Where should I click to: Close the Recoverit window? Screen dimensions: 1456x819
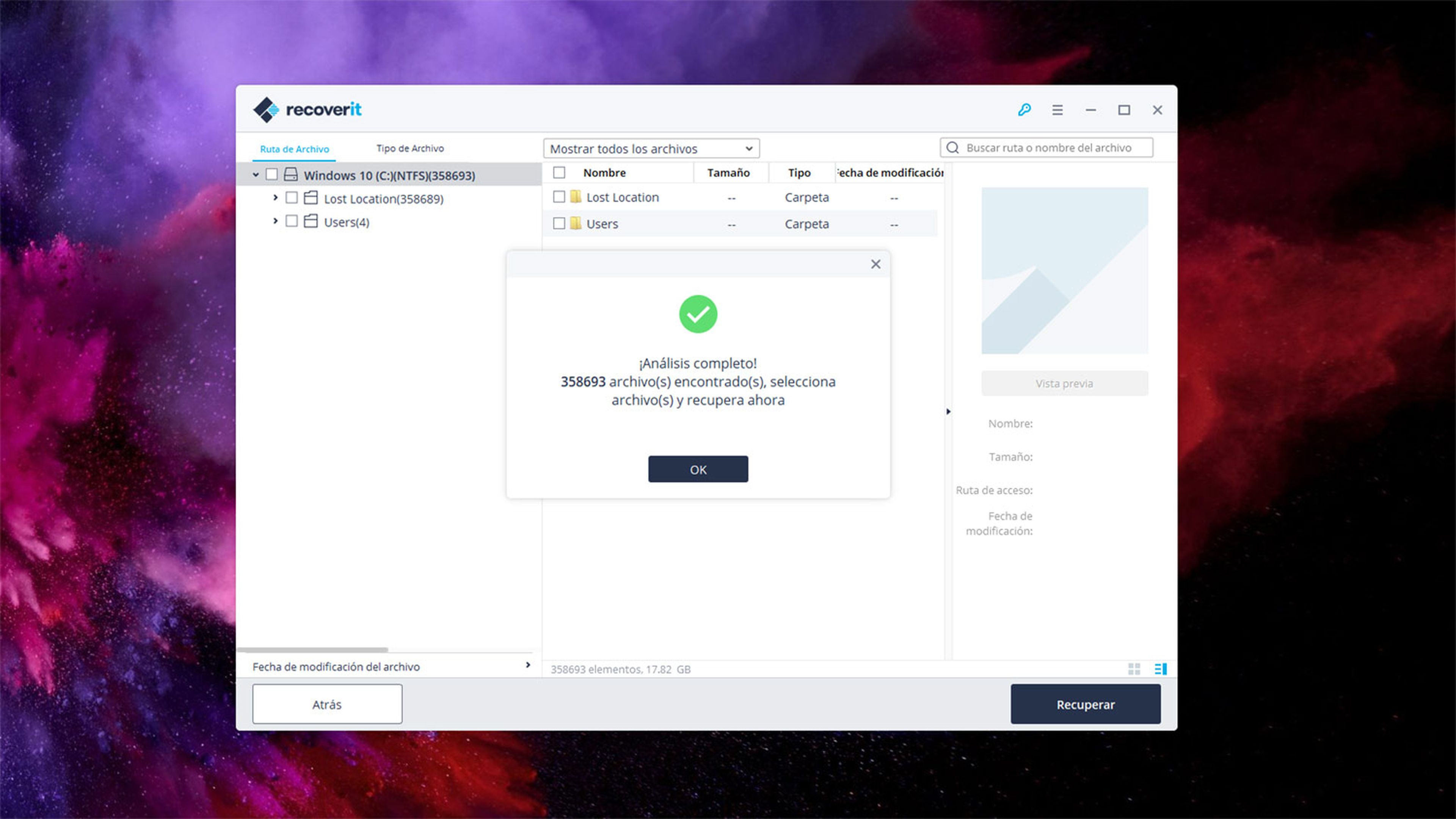(1158, 110)
